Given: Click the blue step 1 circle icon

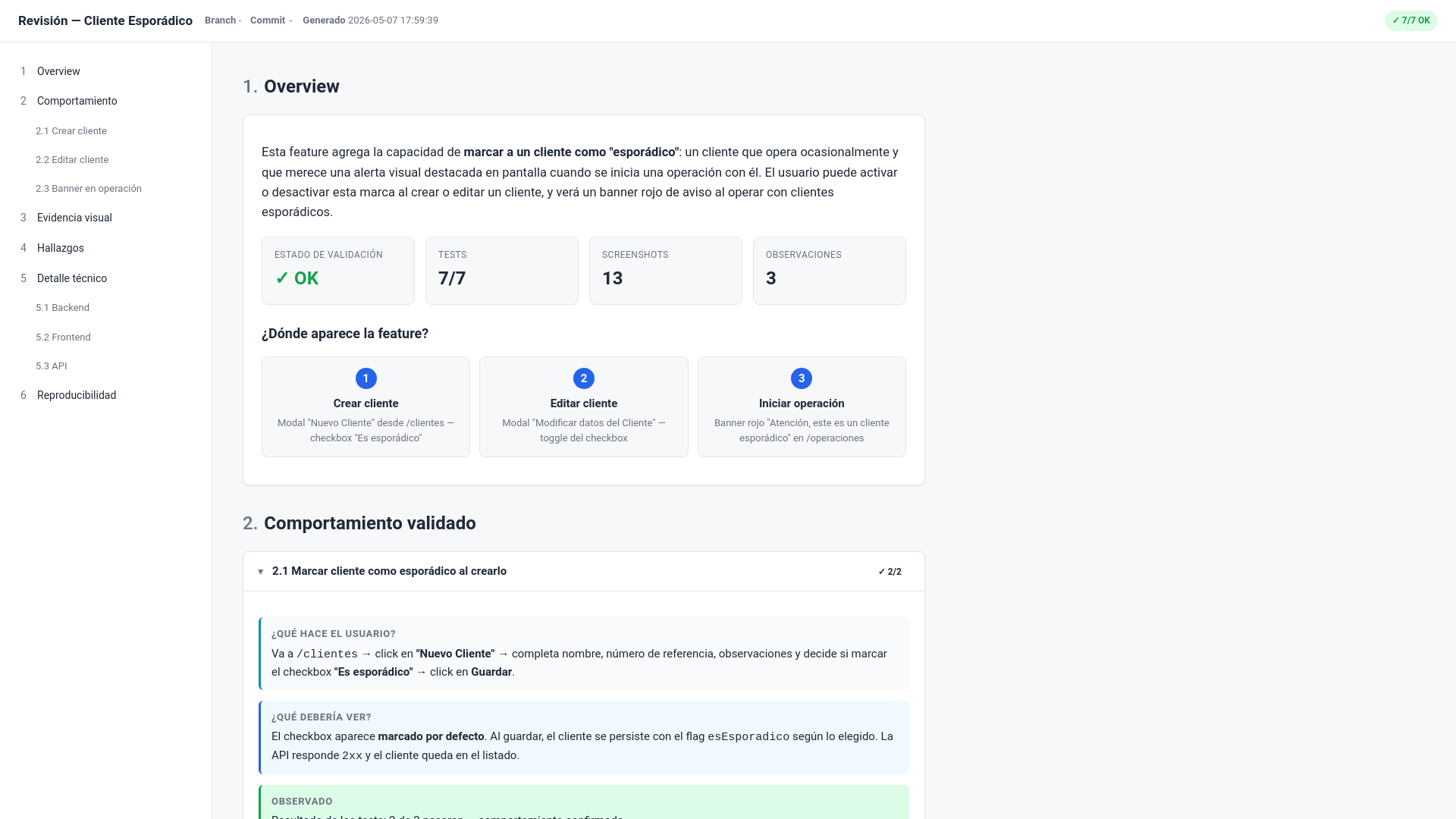Looking at the screenshot, I should click(x=366, y=378).
